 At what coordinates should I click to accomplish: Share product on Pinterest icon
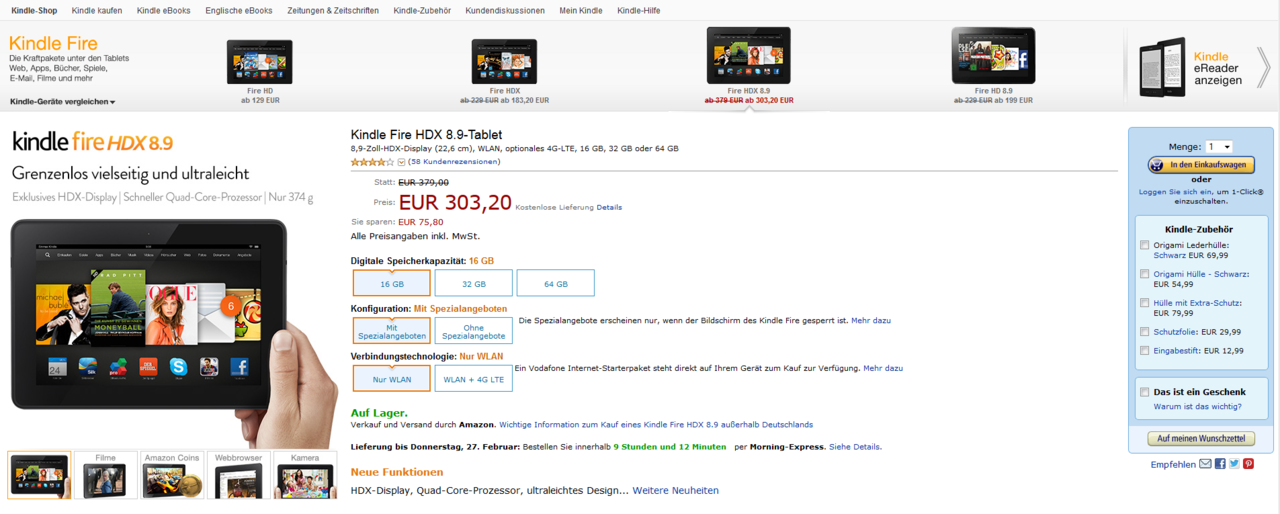tap(1249, 464)
